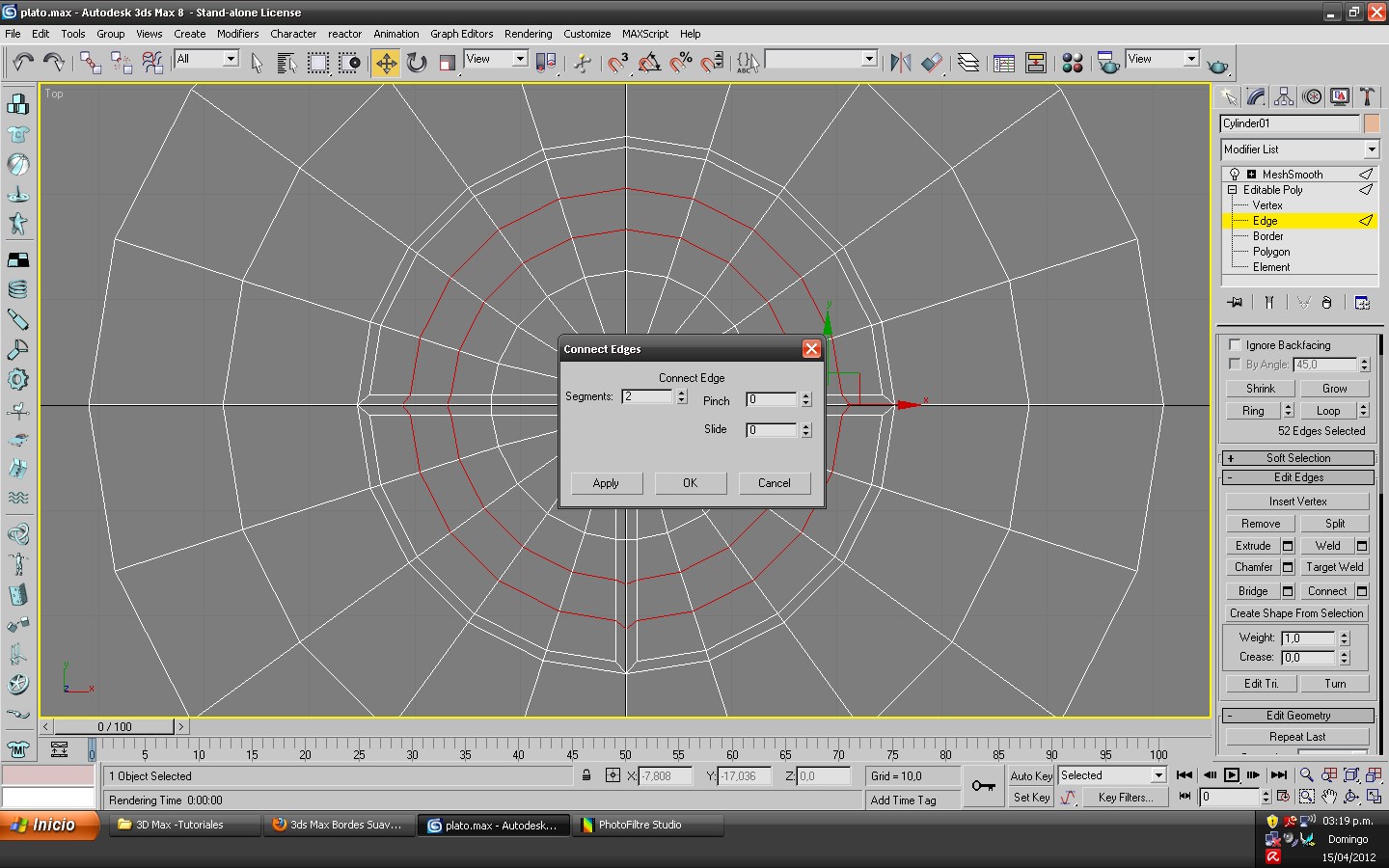The width and height of the screenshot is (1389, 868).
Task: Toggle Window/Crossing selection mode
Action: coord(349,63)
